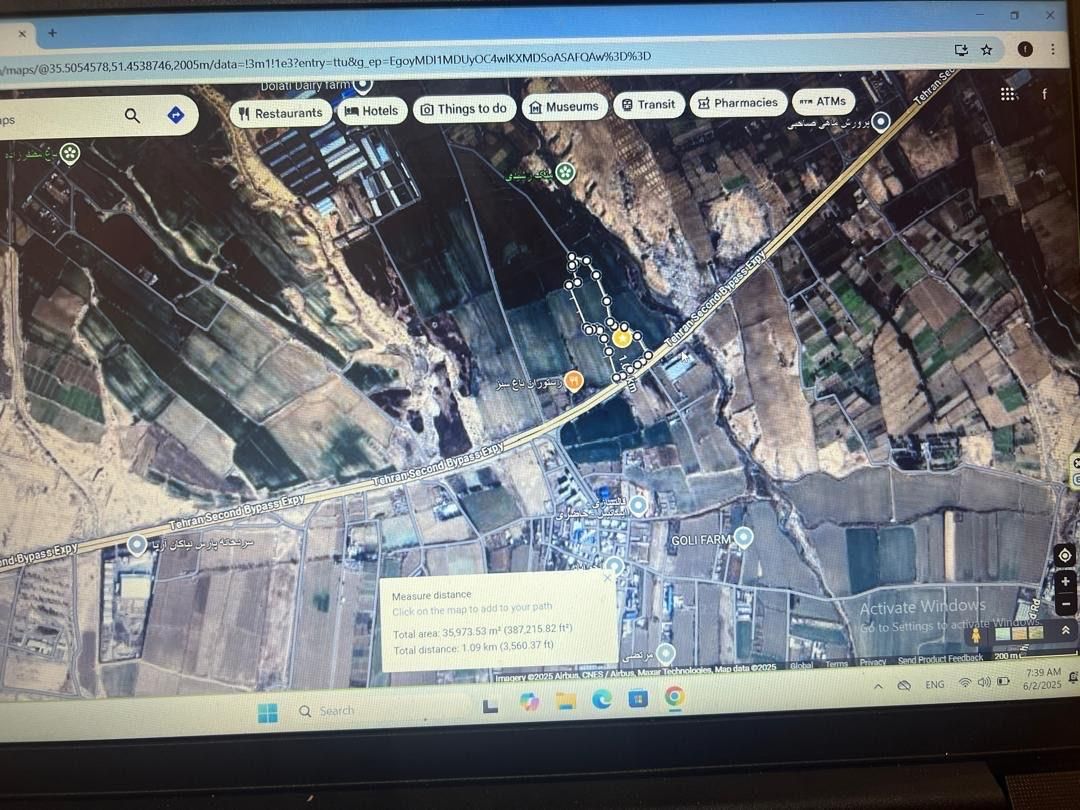Viewport: 1080px width, 810px height.
Task: Open the orange restaurant marker near the expressway
Action: (574, 380)
